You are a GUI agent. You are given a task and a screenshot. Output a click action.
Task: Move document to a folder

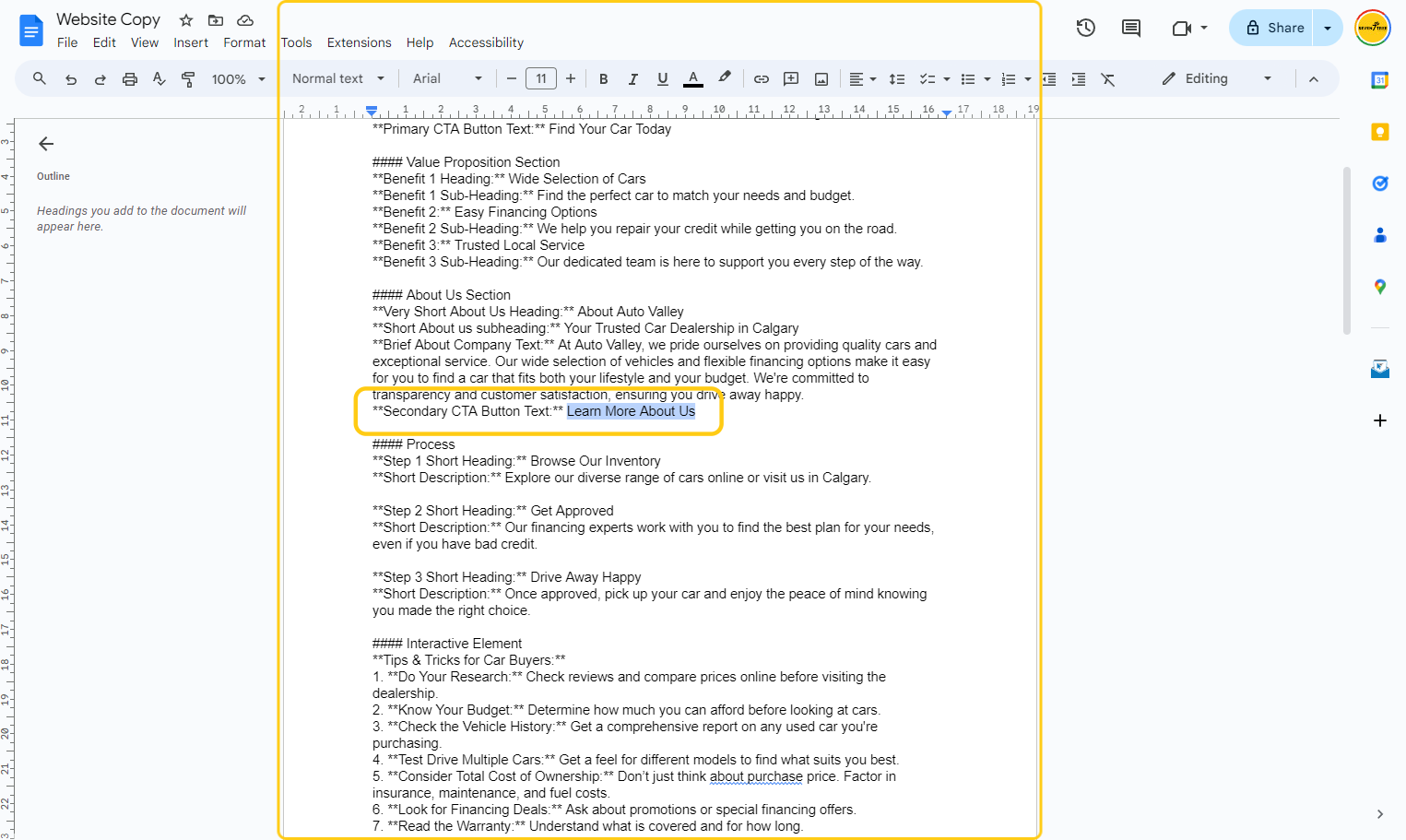[x=216, y=20]
